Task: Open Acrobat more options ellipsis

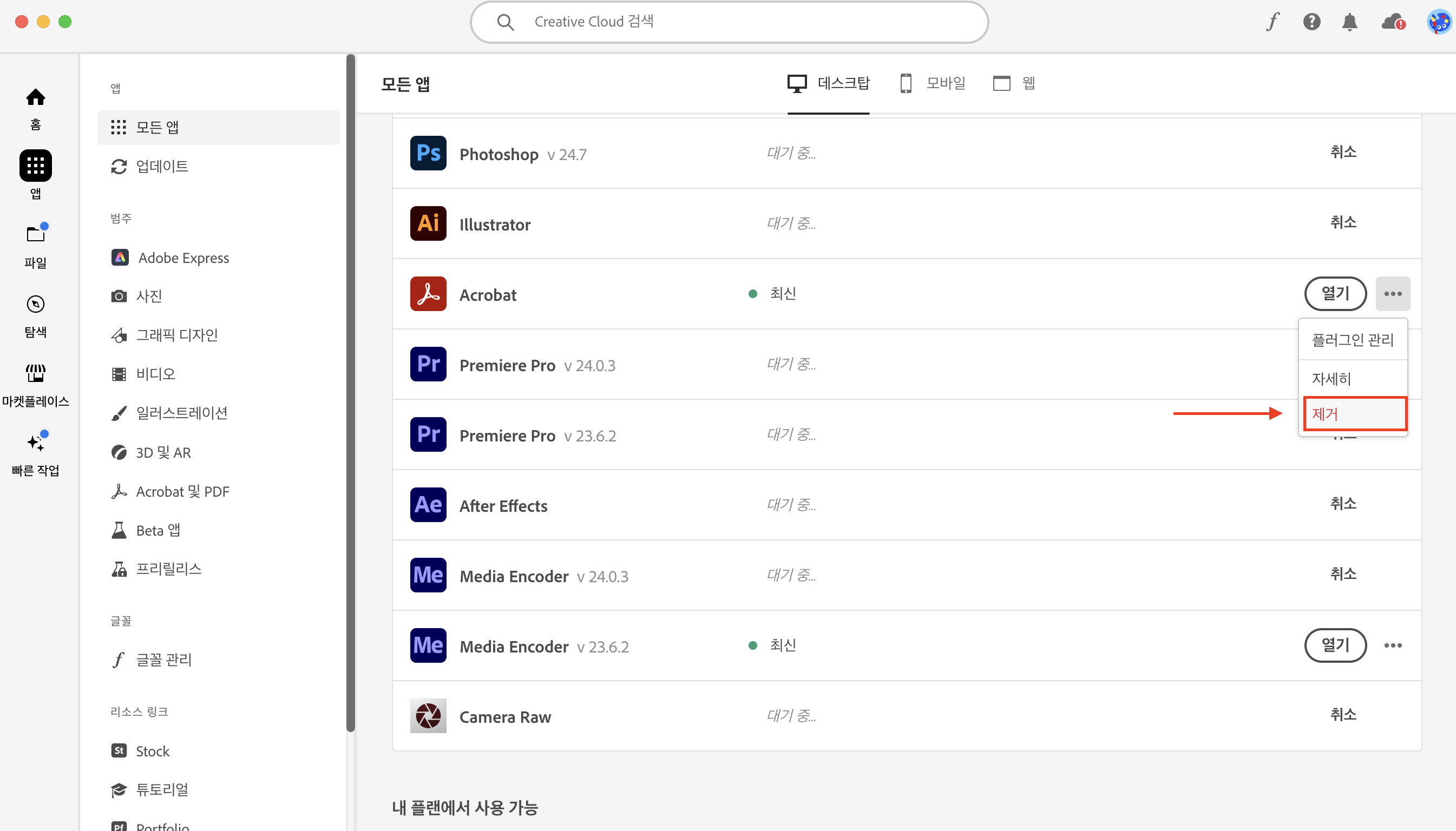Action: coord(1393,293)
